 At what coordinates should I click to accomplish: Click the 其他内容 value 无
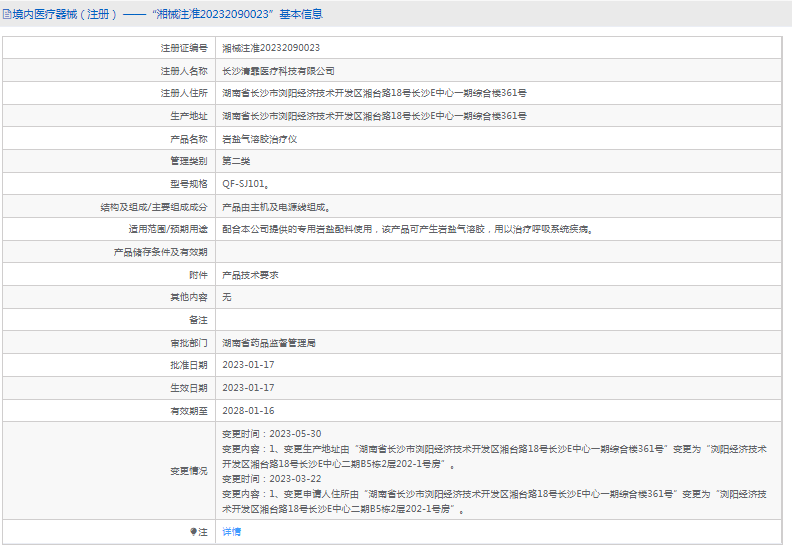point(227,297)
